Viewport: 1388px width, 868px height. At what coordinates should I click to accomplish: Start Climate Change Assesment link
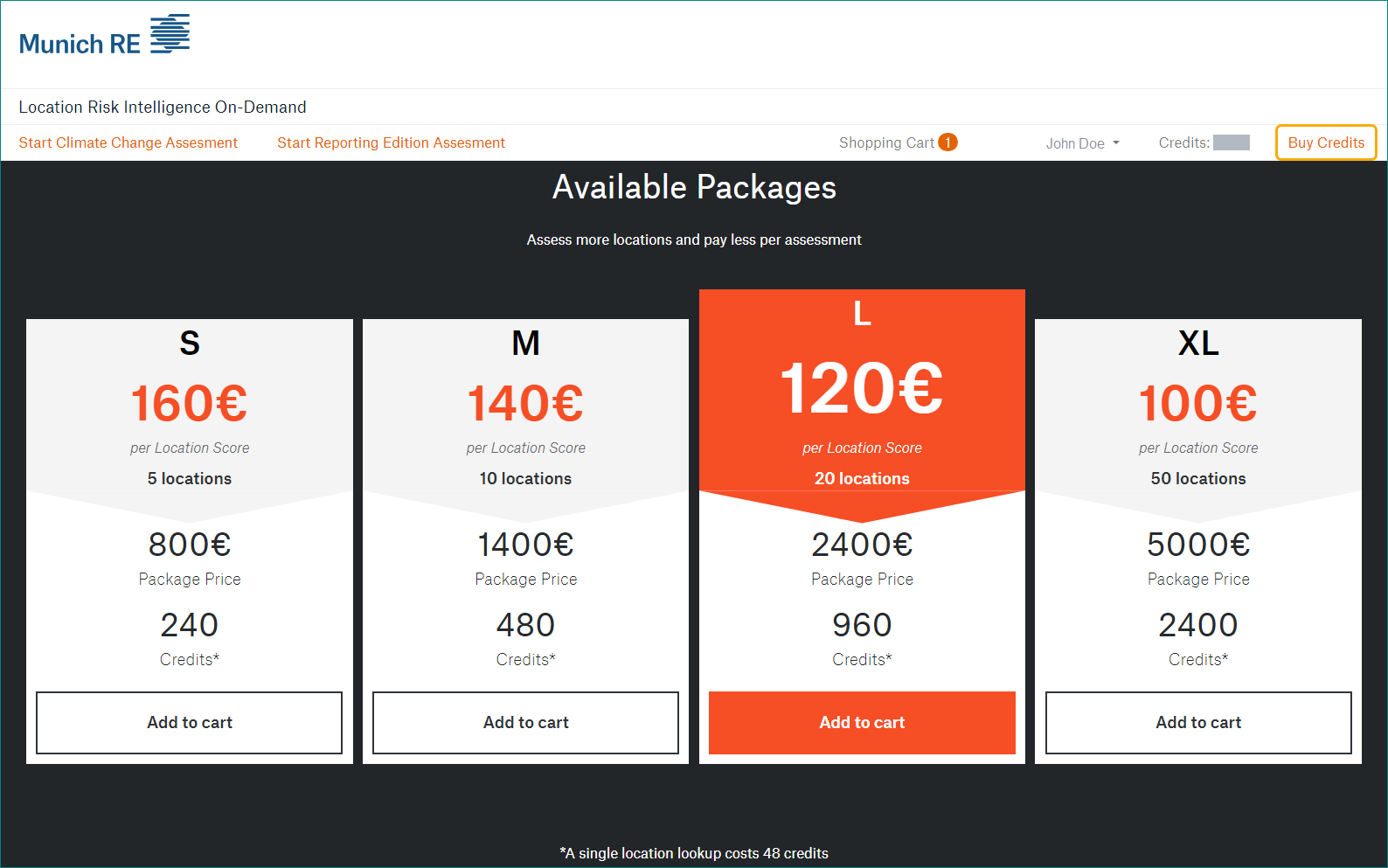[128, 142]
